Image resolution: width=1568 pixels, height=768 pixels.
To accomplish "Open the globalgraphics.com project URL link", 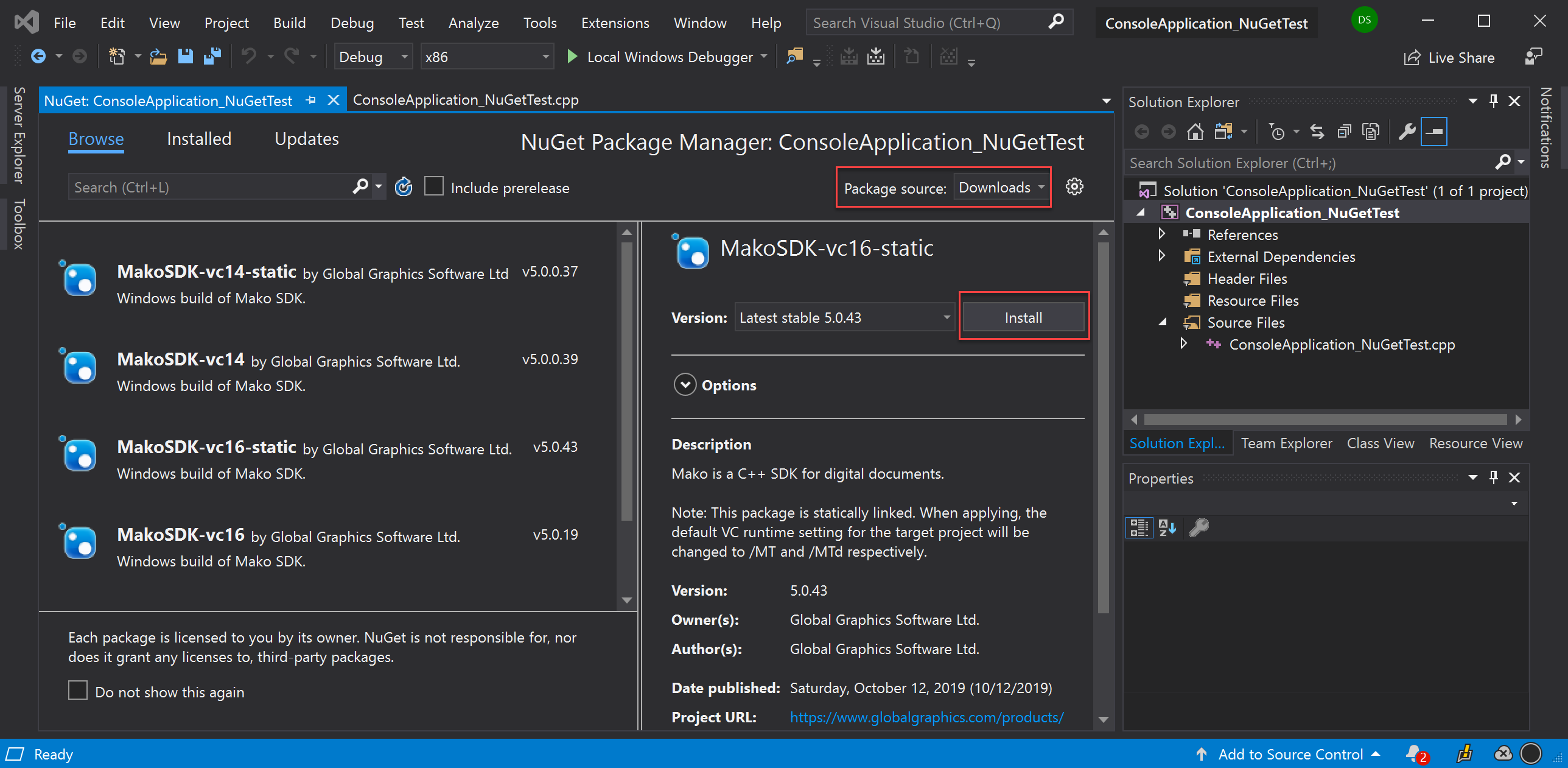I will pos(926,717).
